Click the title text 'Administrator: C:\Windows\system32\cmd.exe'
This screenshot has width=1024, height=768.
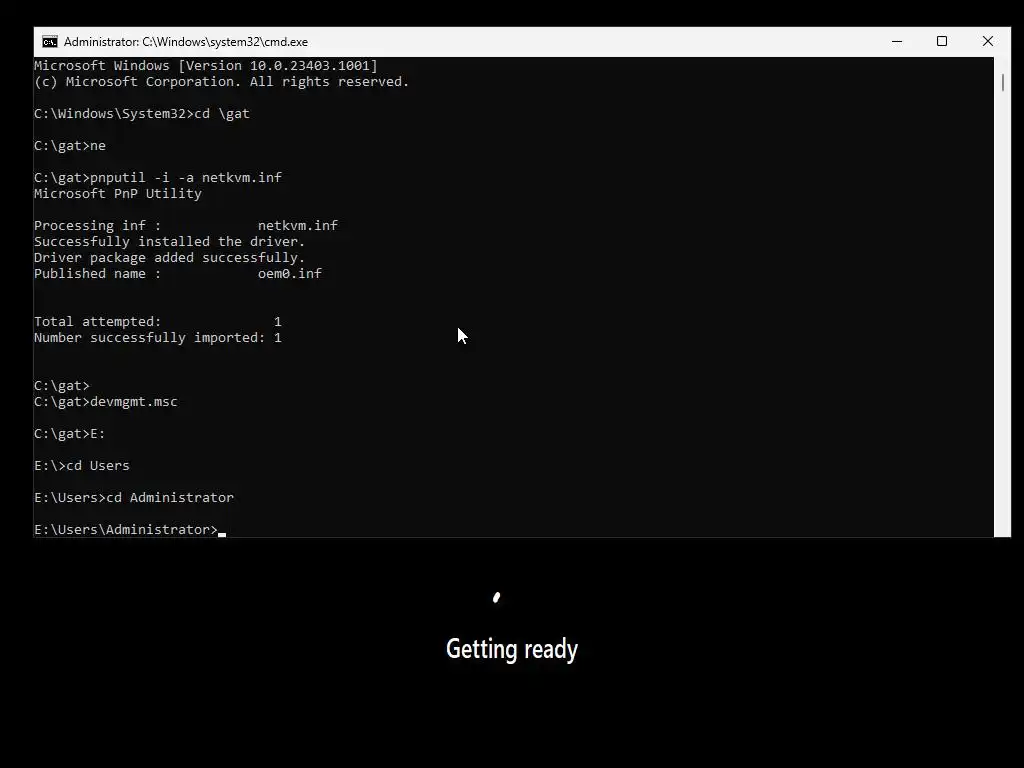click(185, 42)
